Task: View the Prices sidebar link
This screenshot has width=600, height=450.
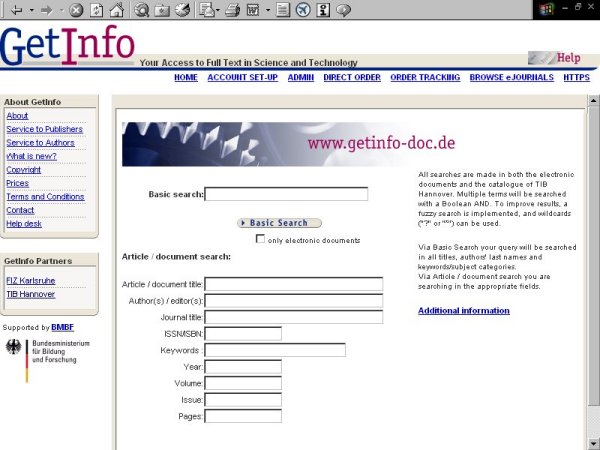Action: [17, 183]
